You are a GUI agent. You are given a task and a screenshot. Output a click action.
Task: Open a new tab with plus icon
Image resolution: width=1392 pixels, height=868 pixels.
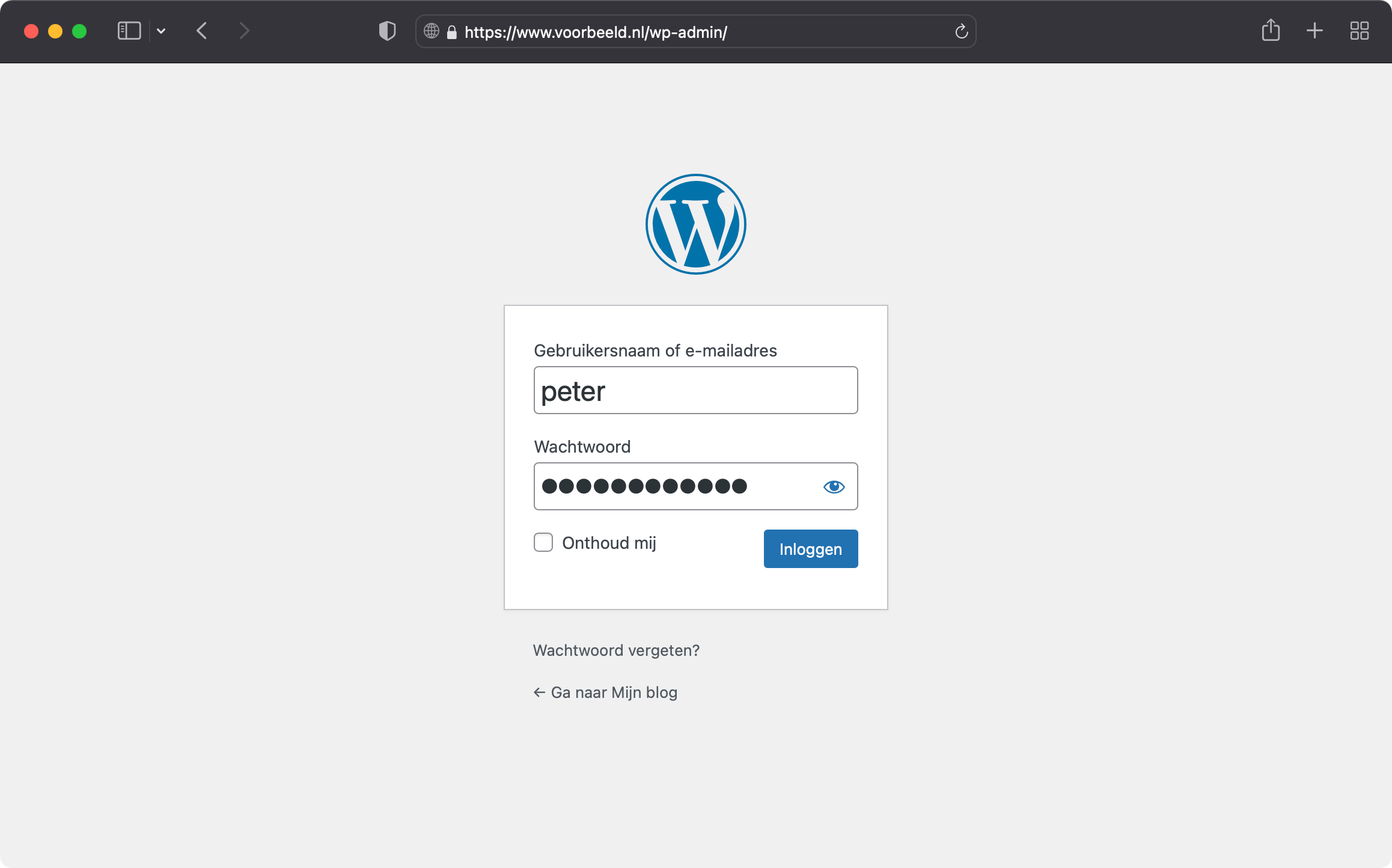(1314, 31)
